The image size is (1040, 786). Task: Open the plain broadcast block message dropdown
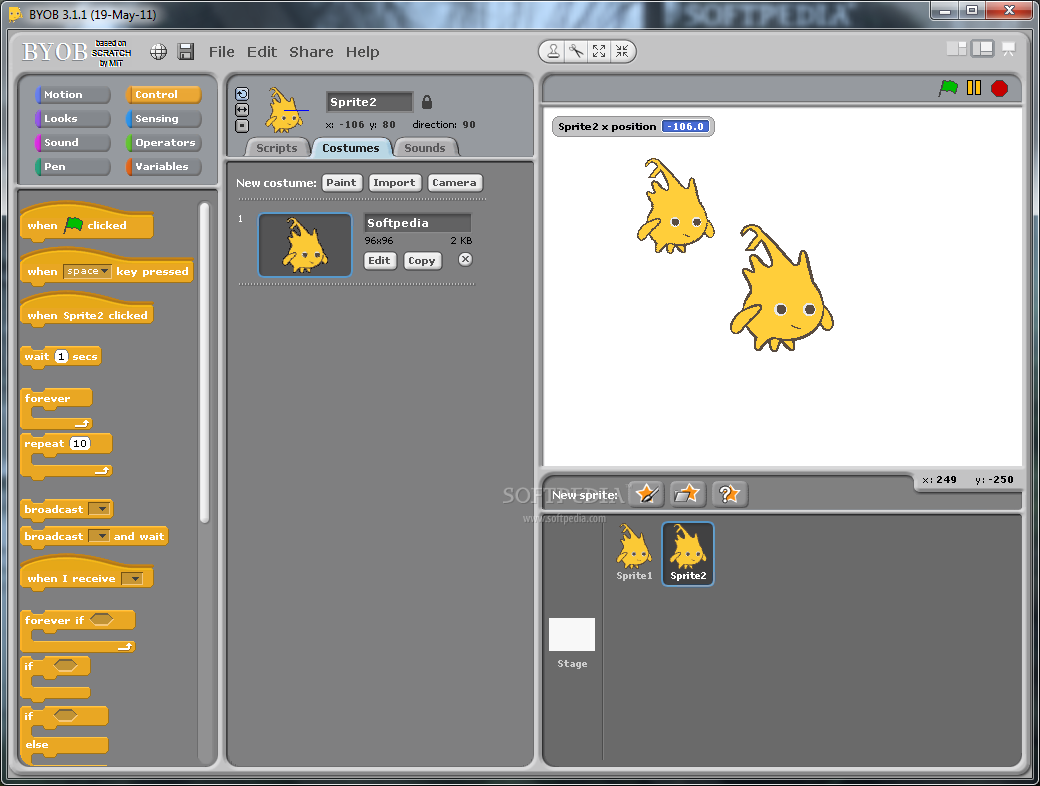pos(99,509)
